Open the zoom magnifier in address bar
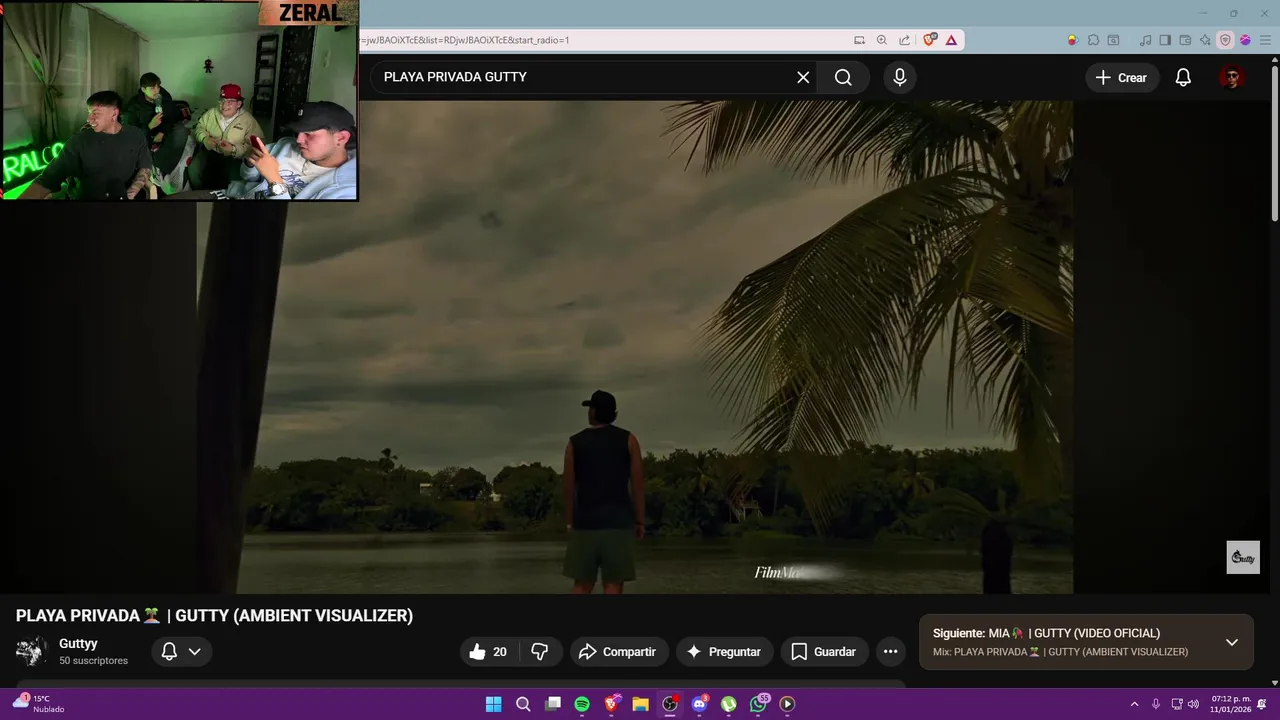 (x=882, y=40)
